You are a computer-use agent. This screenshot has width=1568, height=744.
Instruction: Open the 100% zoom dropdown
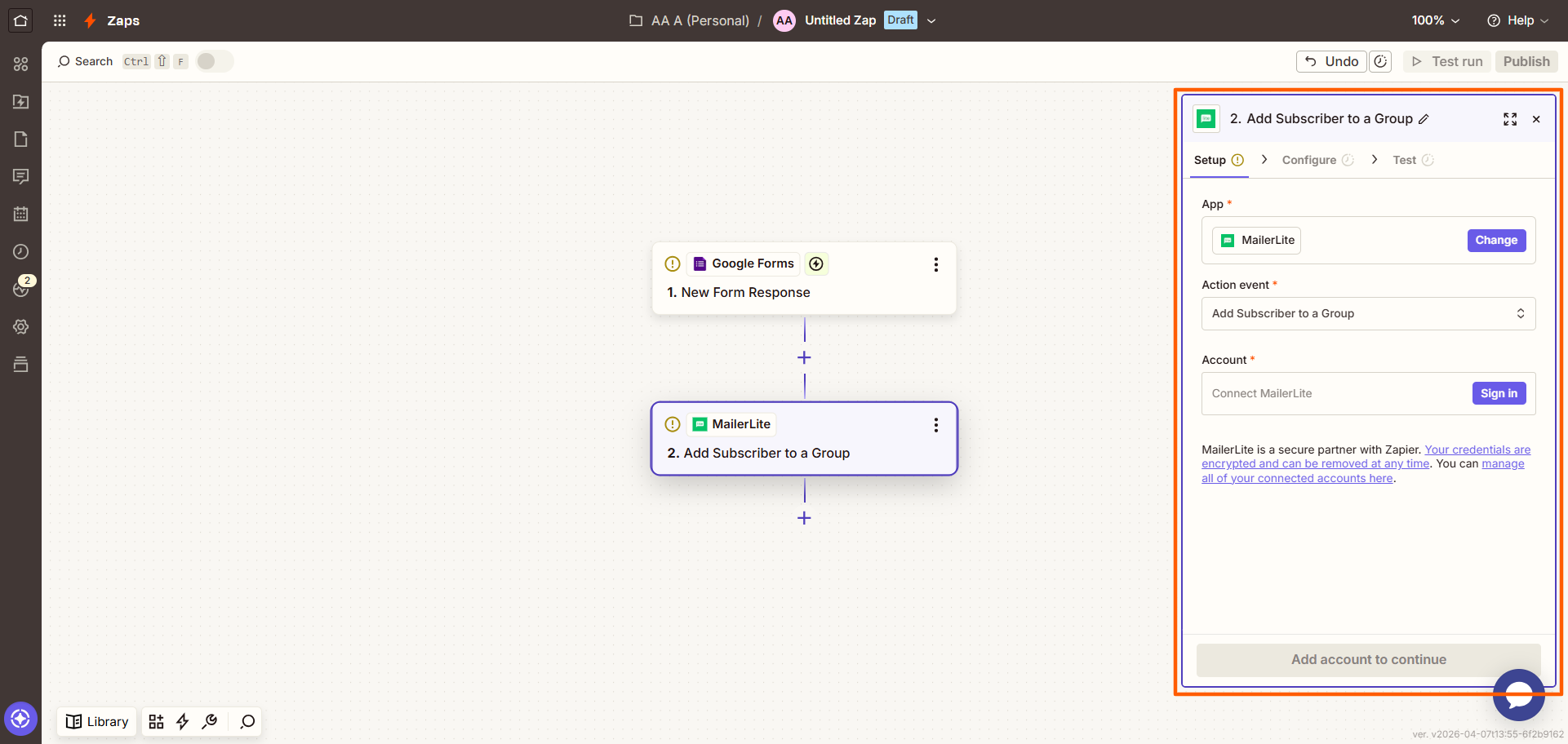pyautogui.click(x=1436, y=20)
